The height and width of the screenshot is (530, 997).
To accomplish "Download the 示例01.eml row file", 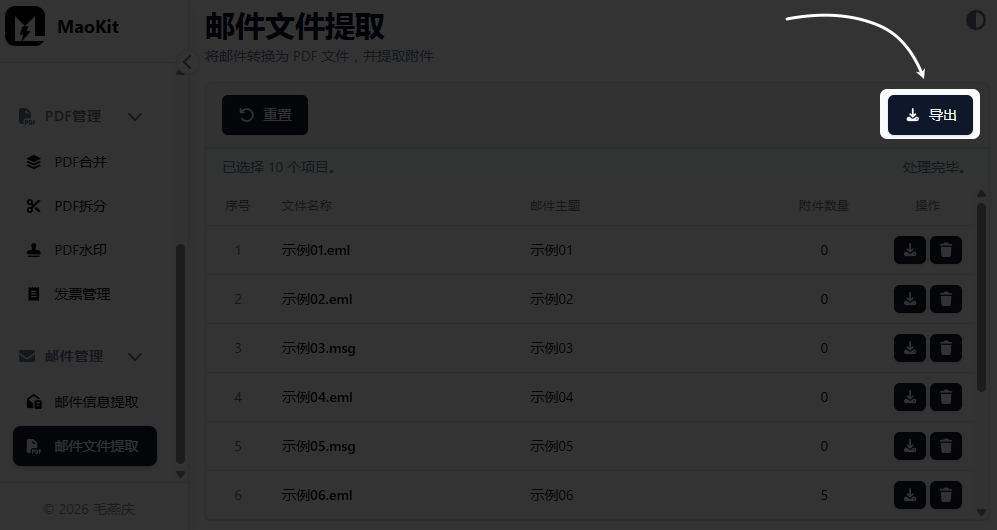I will 909,250.
